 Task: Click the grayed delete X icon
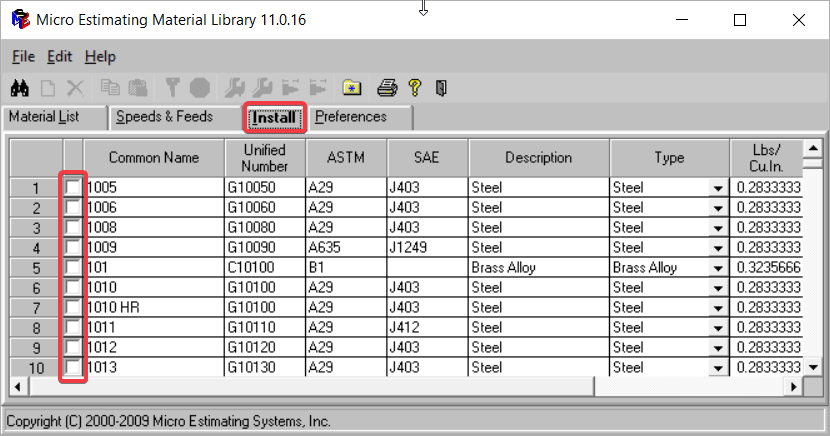pos(75,88)
